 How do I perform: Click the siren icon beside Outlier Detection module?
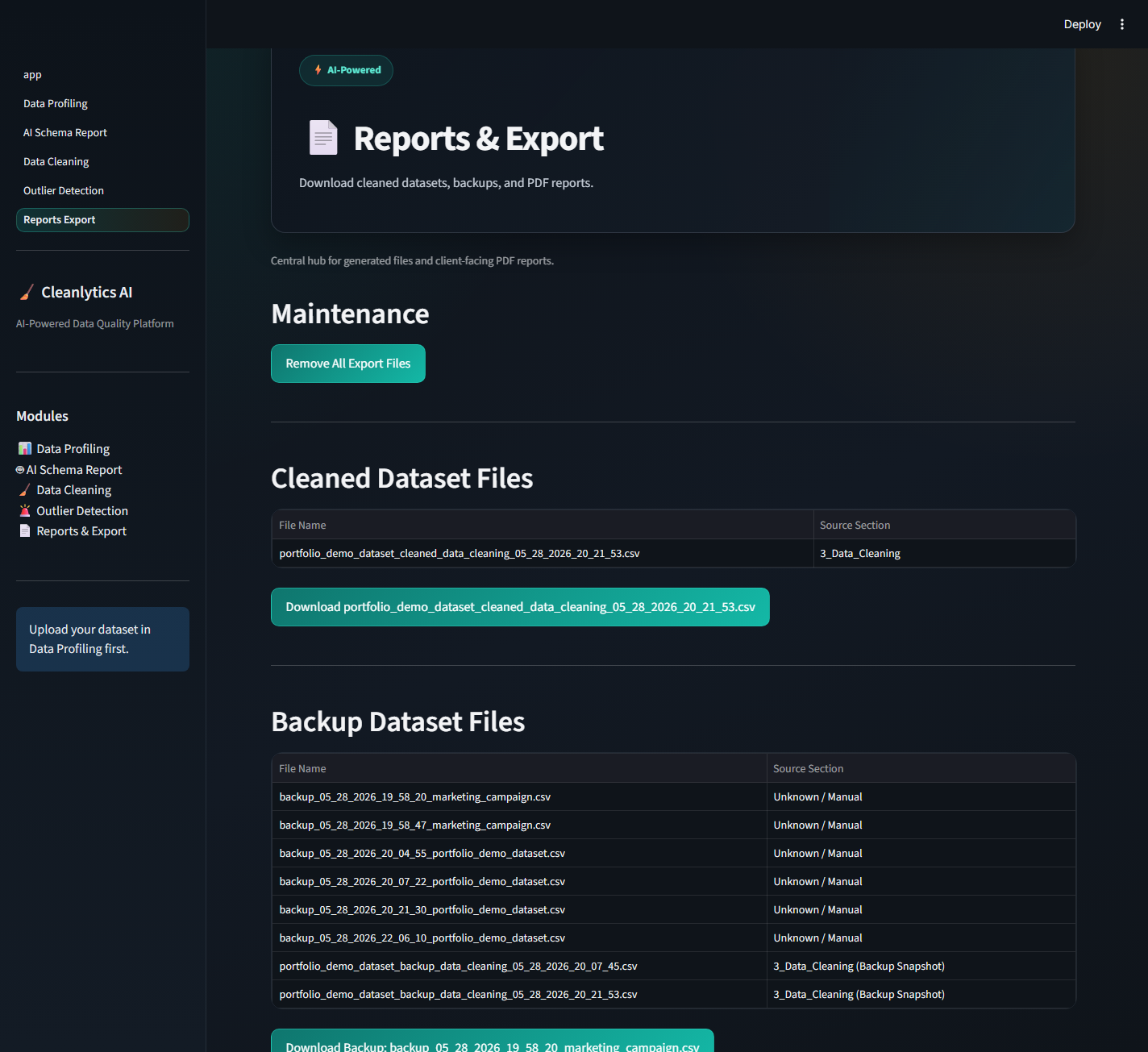pos(25,511)
